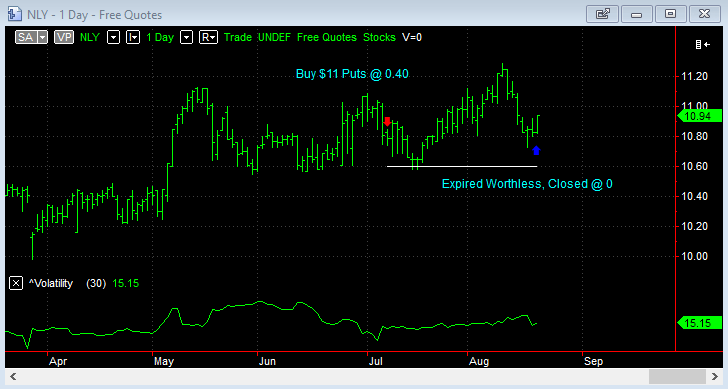
Task: Click the Aug label on the time axis
Action: pyautogui.click(x=479, y=361)
